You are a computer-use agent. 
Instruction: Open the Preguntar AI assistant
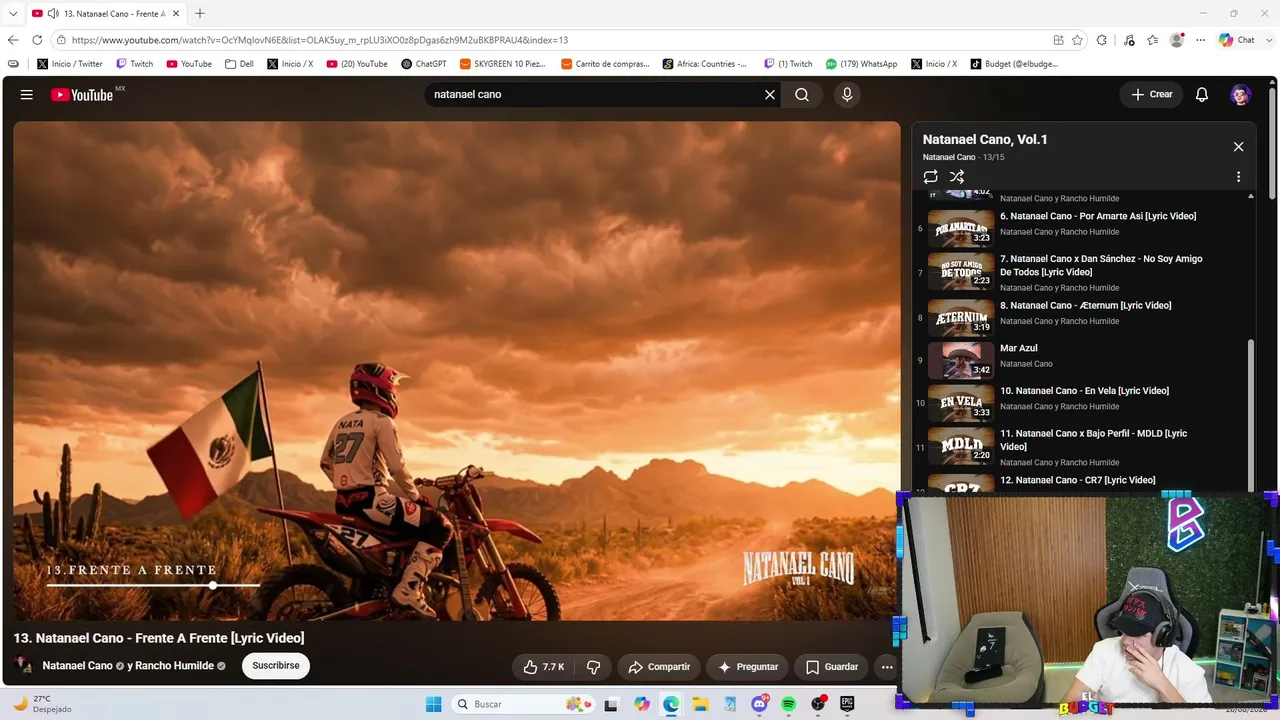747,667
